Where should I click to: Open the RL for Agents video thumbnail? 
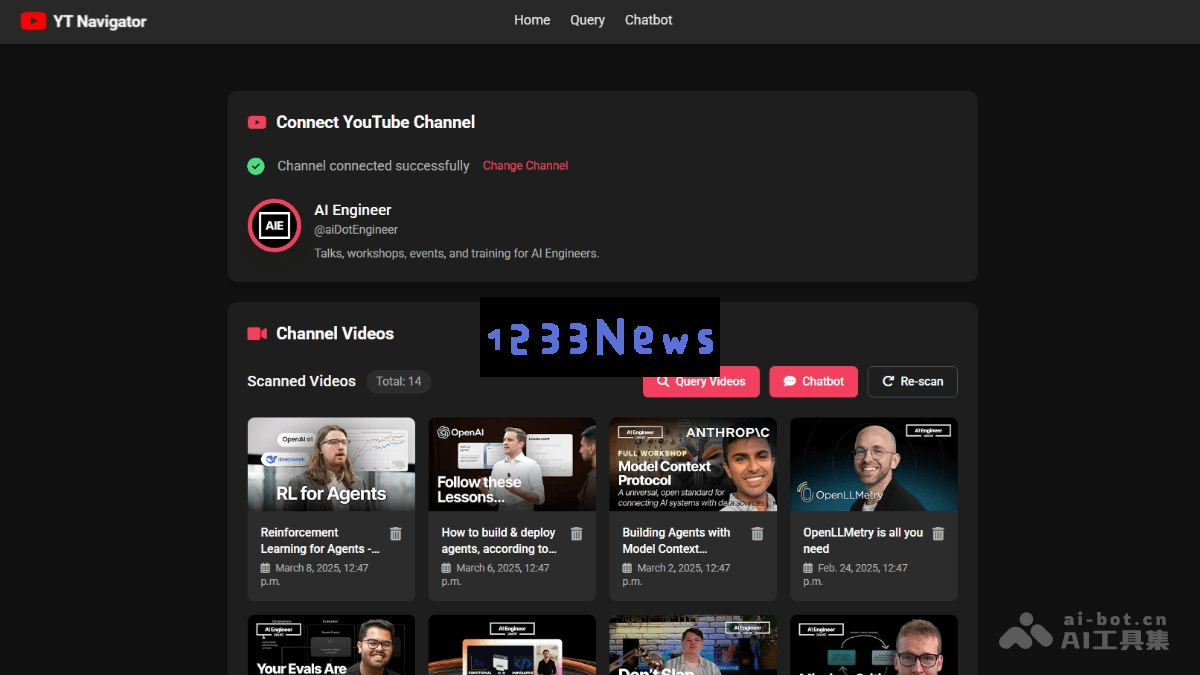[331, 464]
